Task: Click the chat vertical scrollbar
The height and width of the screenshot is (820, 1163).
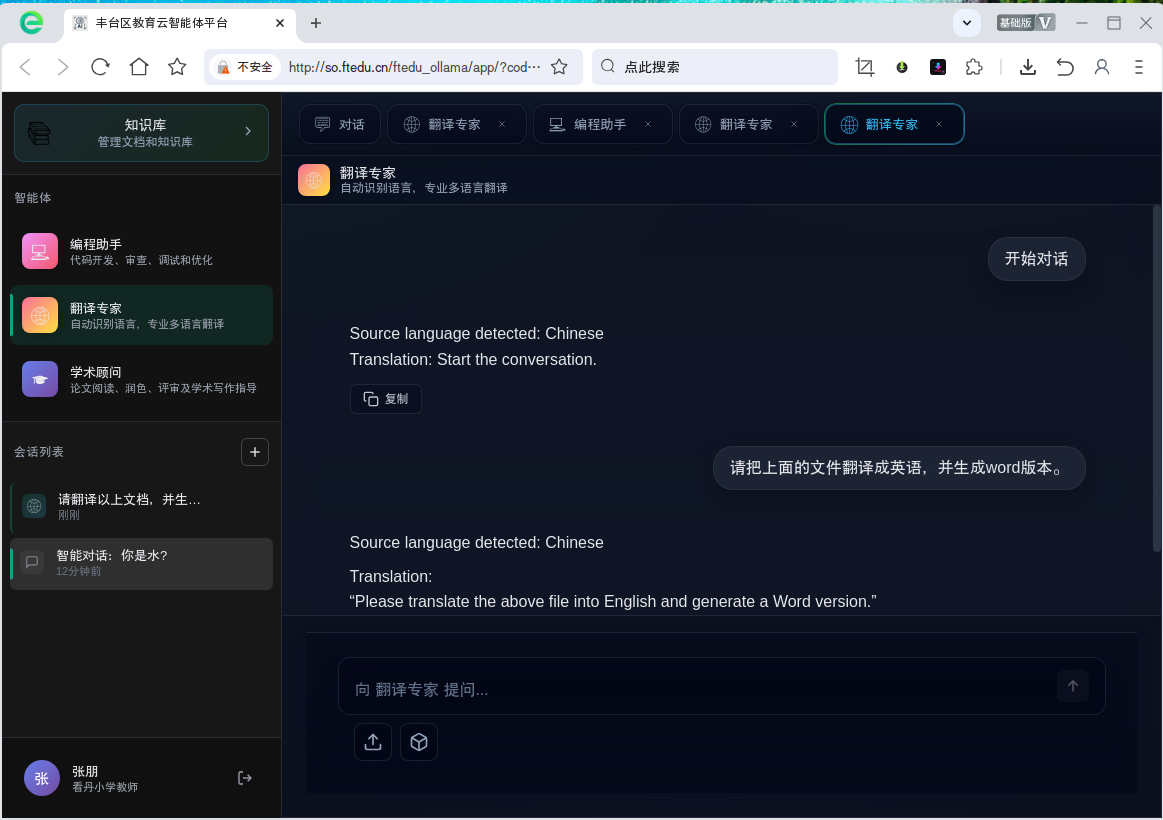Action: coord(1157,380)
